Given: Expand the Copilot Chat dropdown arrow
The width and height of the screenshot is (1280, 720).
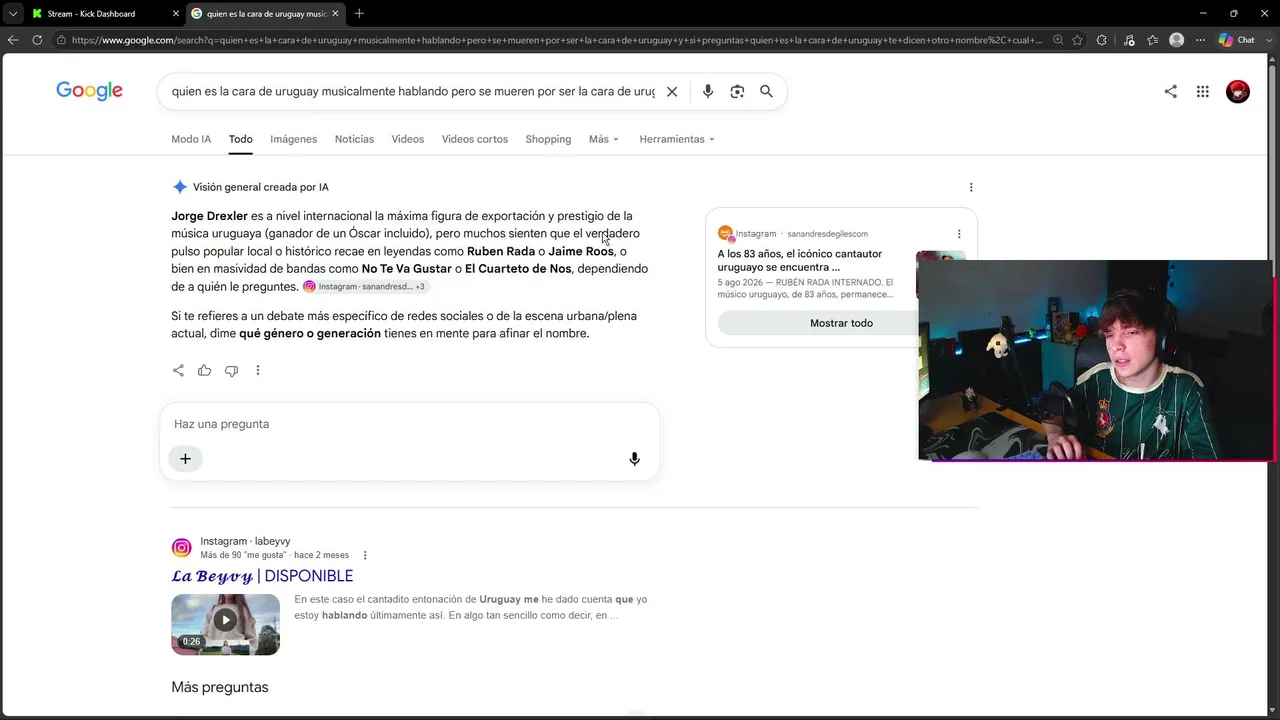Looking at the screenshot, I should pos(1270,40).
